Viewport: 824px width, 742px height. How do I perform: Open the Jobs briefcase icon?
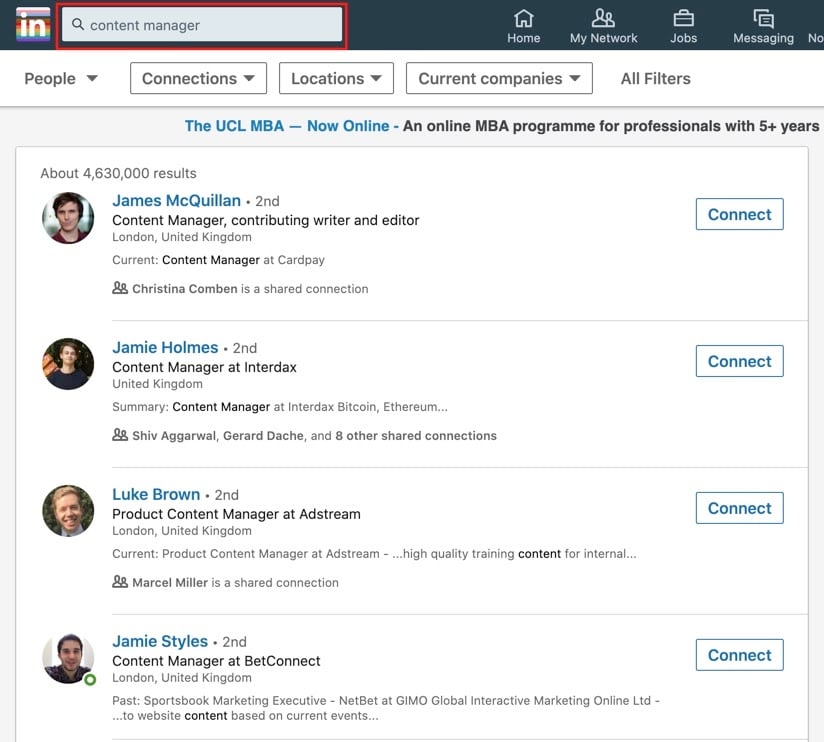[684, 19]
